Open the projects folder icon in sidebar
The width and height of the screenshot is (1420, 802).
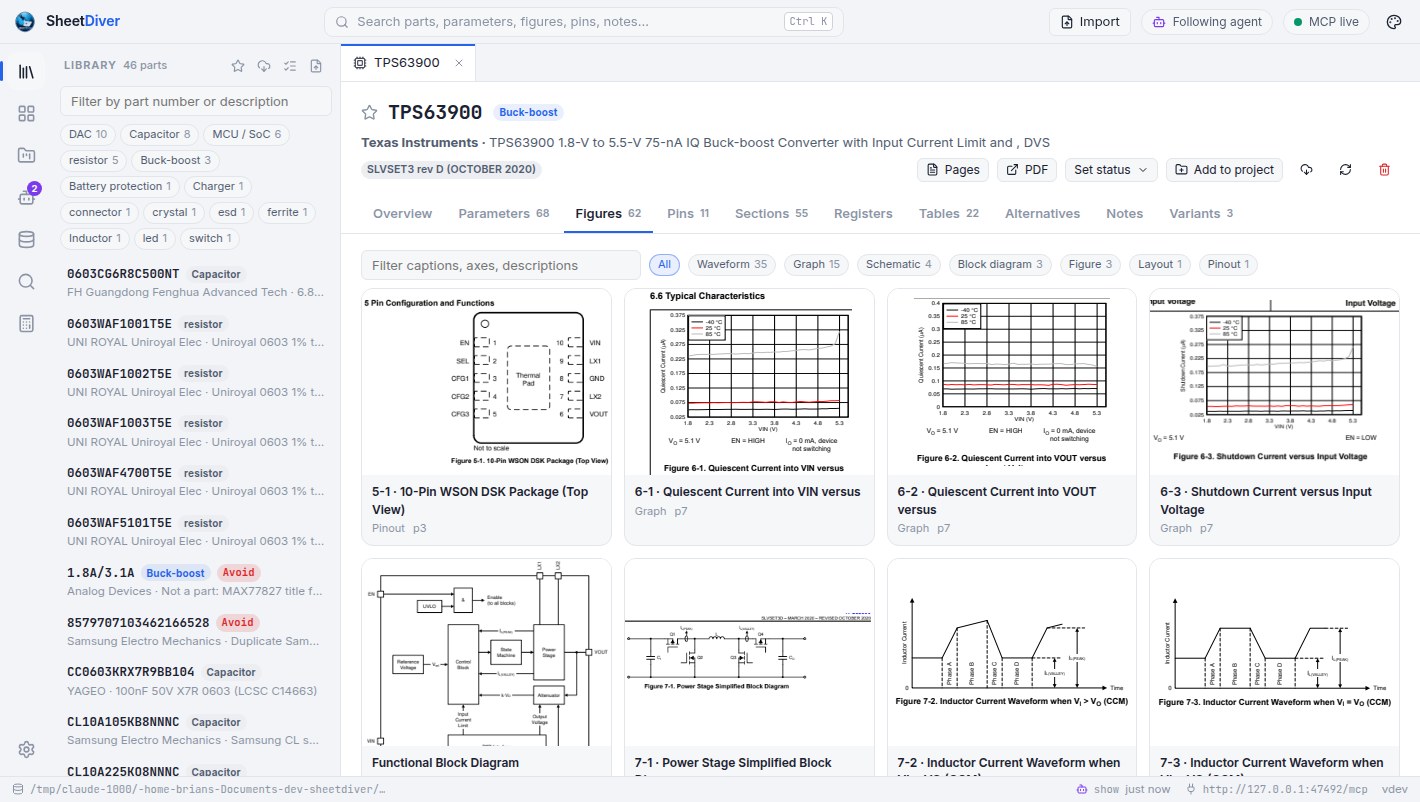pos(26,155)
